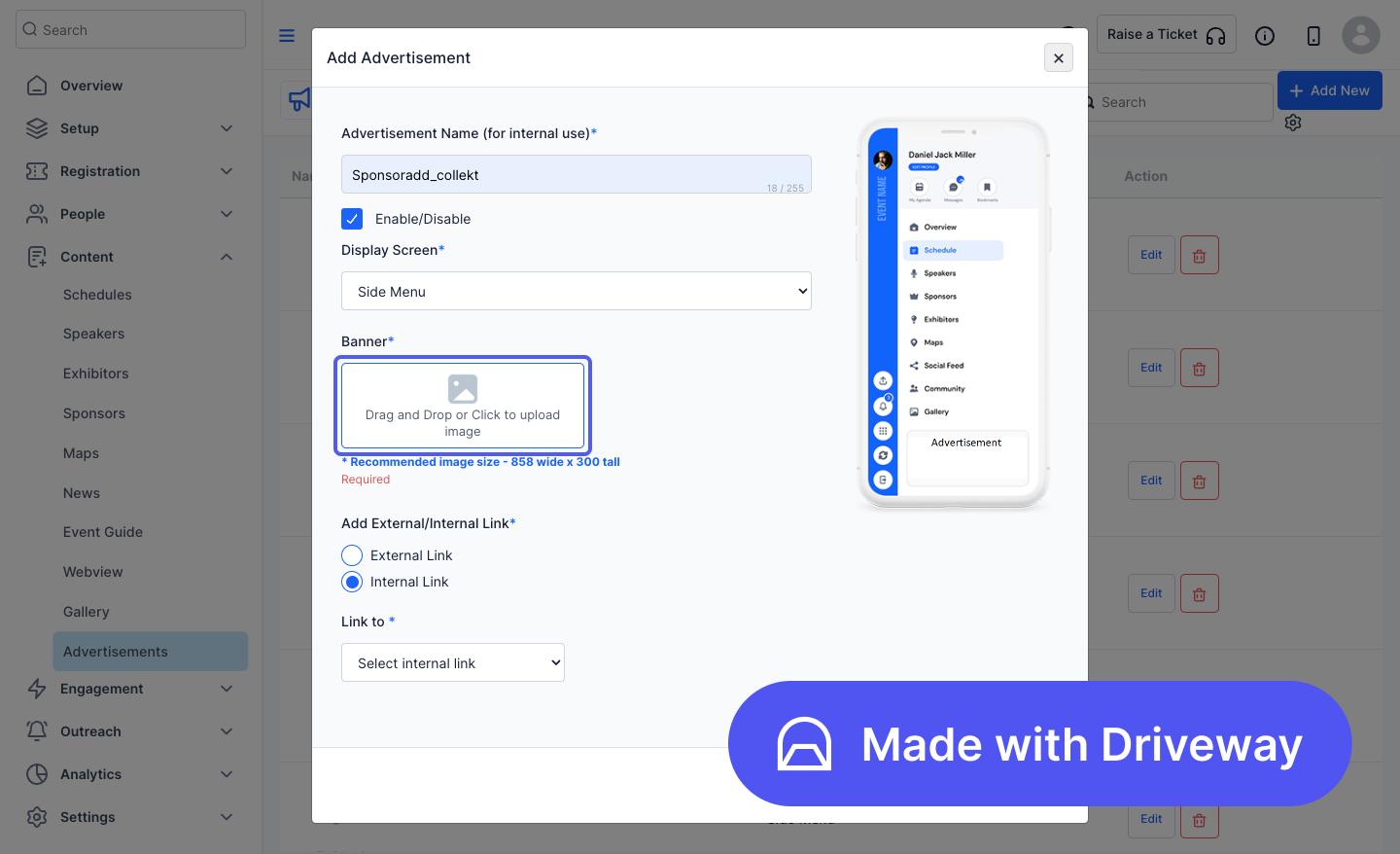Click the Banner upload drop zone
This screenshot has height=854, width=1400.
coord(463,406)
